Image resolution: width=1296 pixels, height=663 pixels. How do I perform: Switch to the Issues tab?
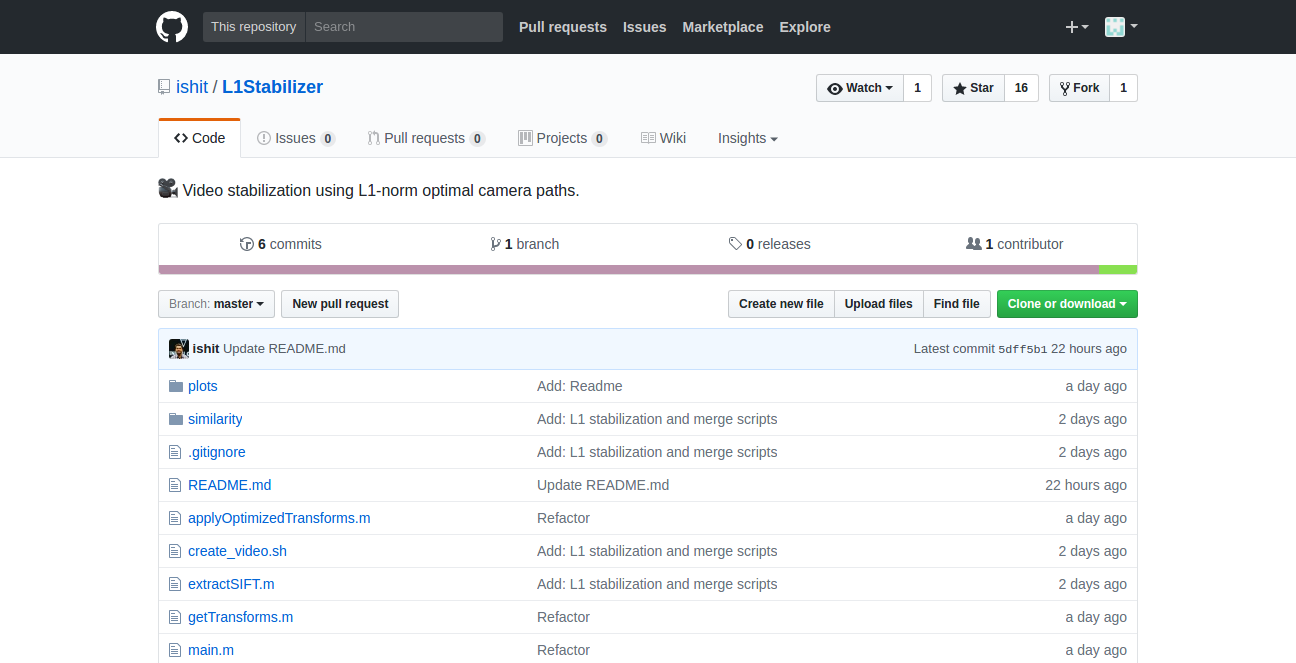[x=295, y=138]
